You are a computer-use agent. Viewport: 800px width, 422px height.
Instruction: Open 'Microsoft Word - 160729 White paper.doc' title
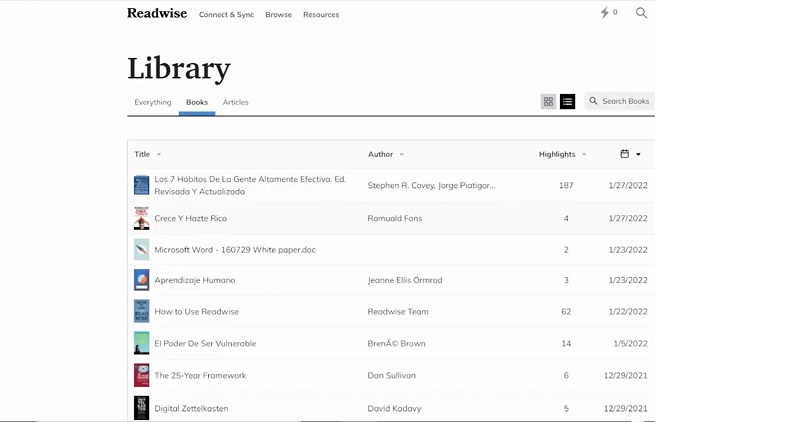coord(235,250)
